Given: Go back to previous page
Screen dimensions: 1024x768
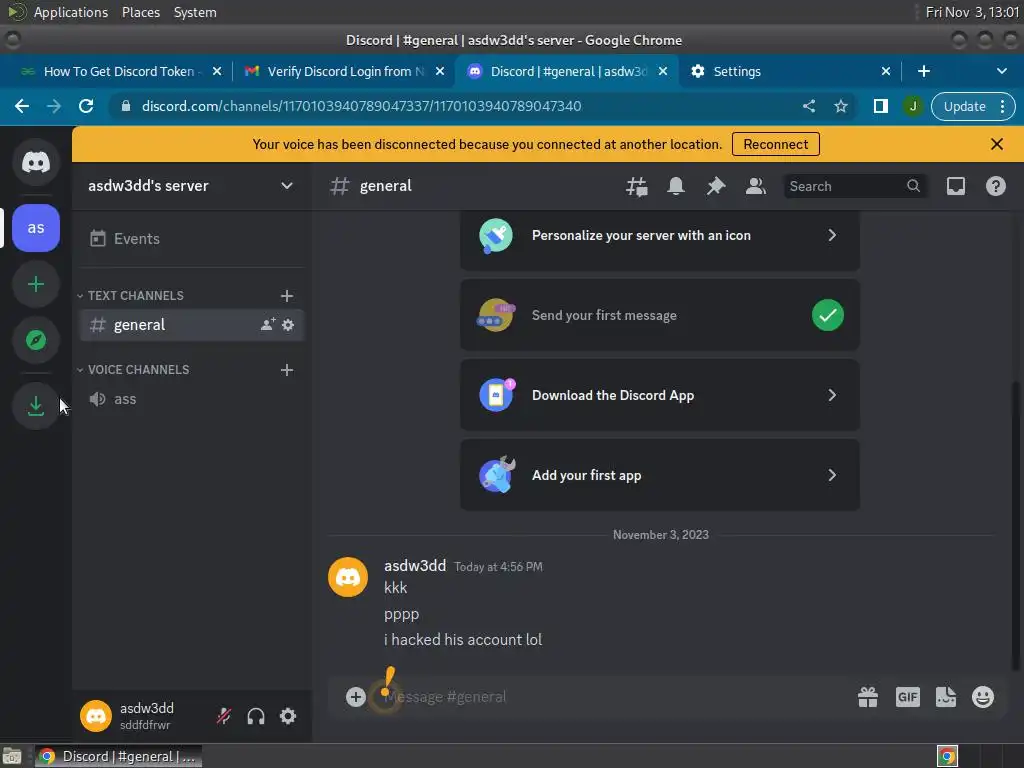Looking at the screenshot, I should pos(22,106).
